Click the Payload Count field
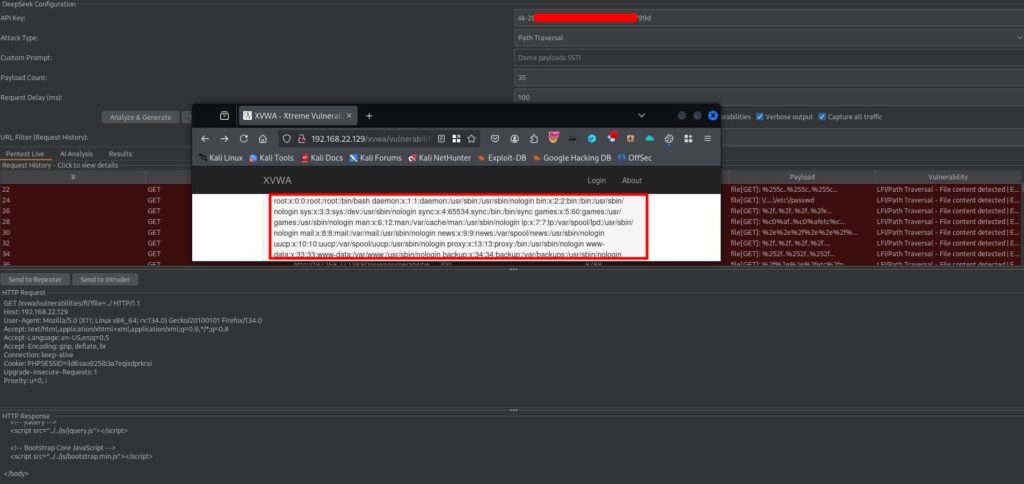 (x=769, y=78)
